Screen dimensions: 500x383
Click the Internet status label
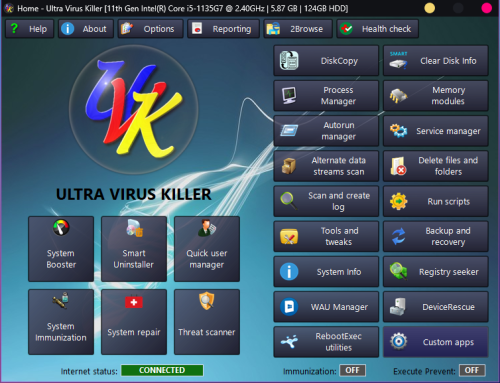(89, 371)
